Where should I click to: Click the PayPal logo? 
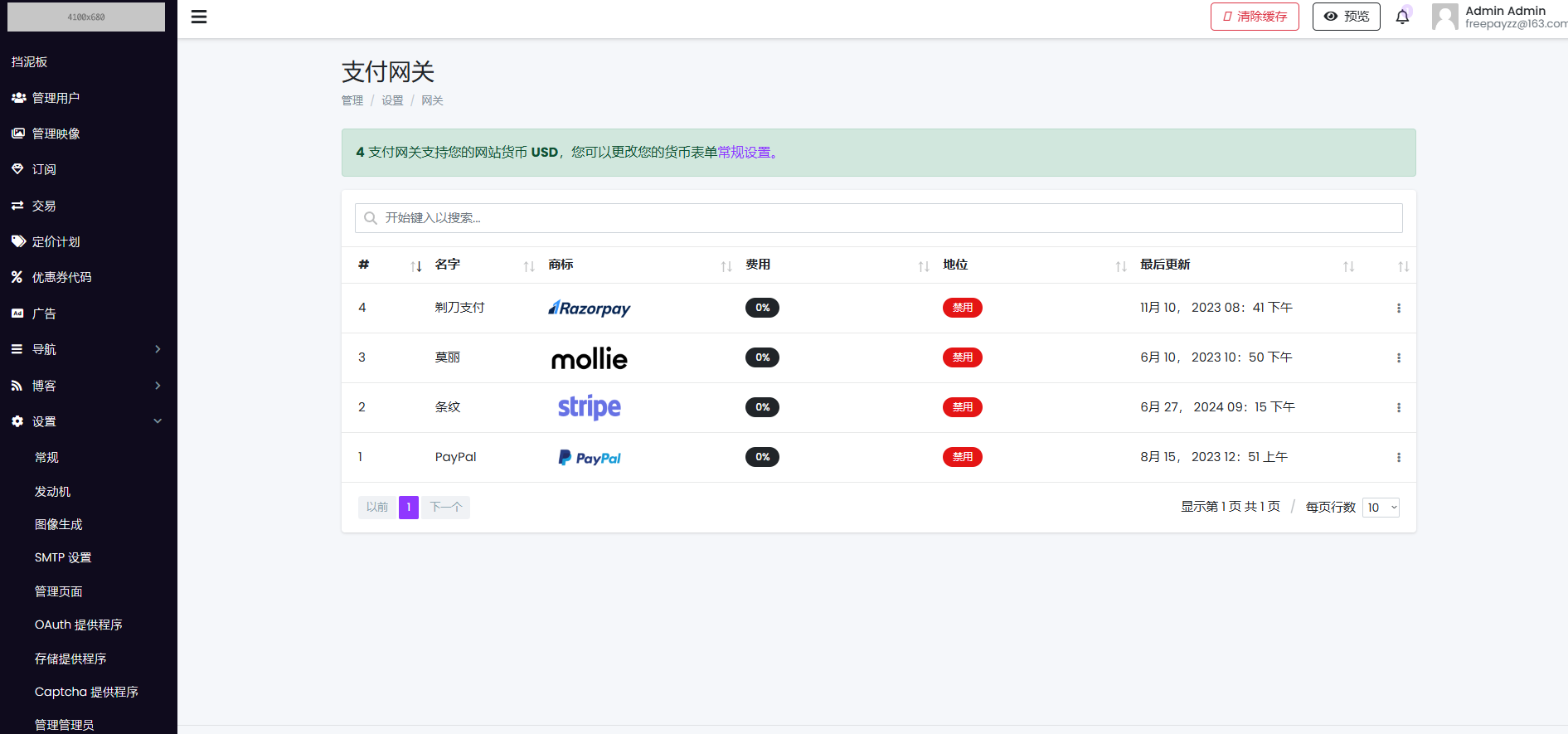(590, 458)
